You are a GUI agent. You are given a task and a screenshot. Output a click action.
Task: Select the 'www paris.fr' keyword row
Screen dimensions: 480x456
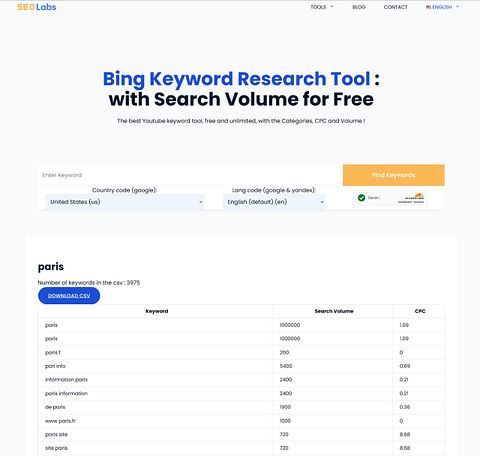click(241, 421)
